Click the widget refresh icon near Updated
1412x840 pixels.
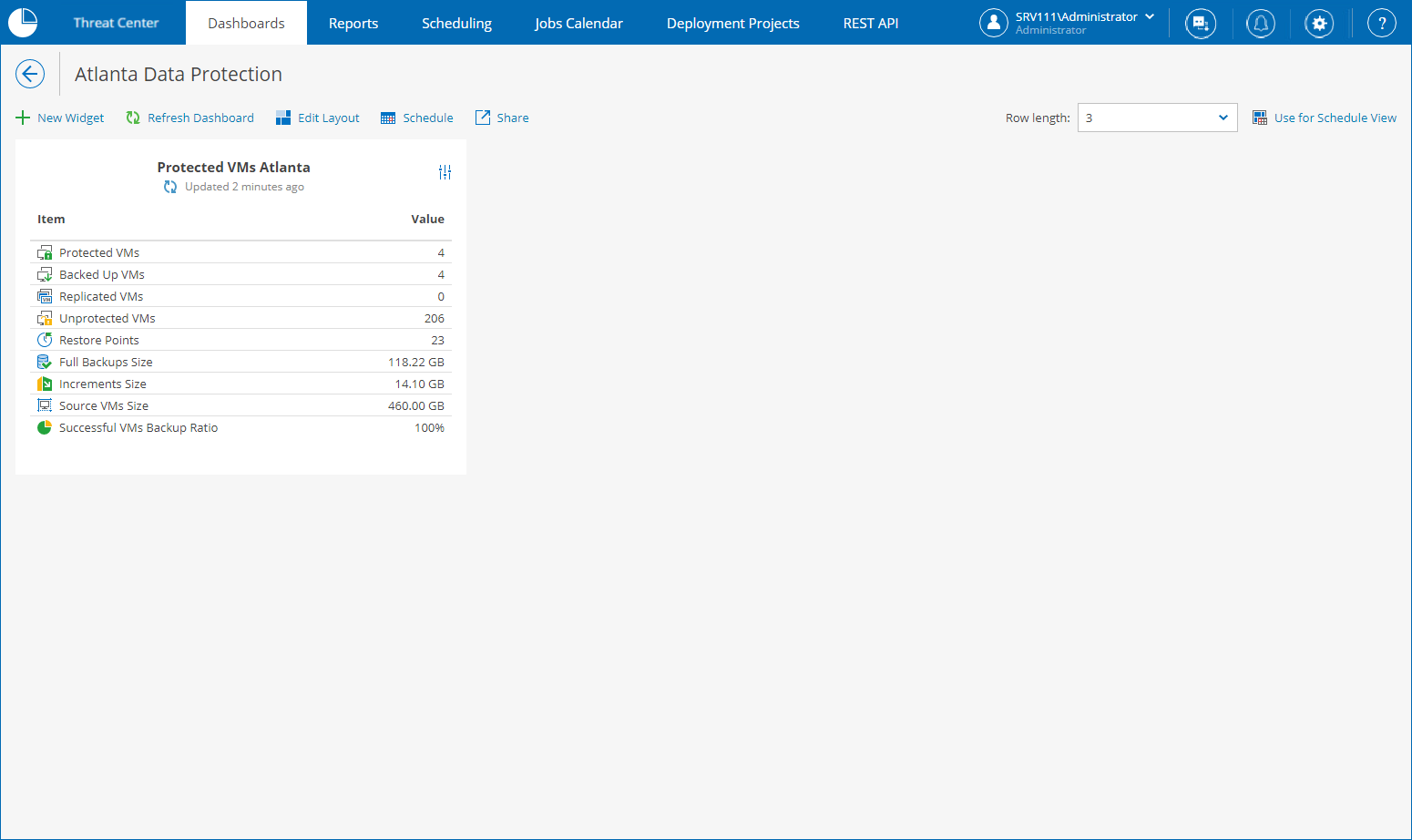coord(170,187)
